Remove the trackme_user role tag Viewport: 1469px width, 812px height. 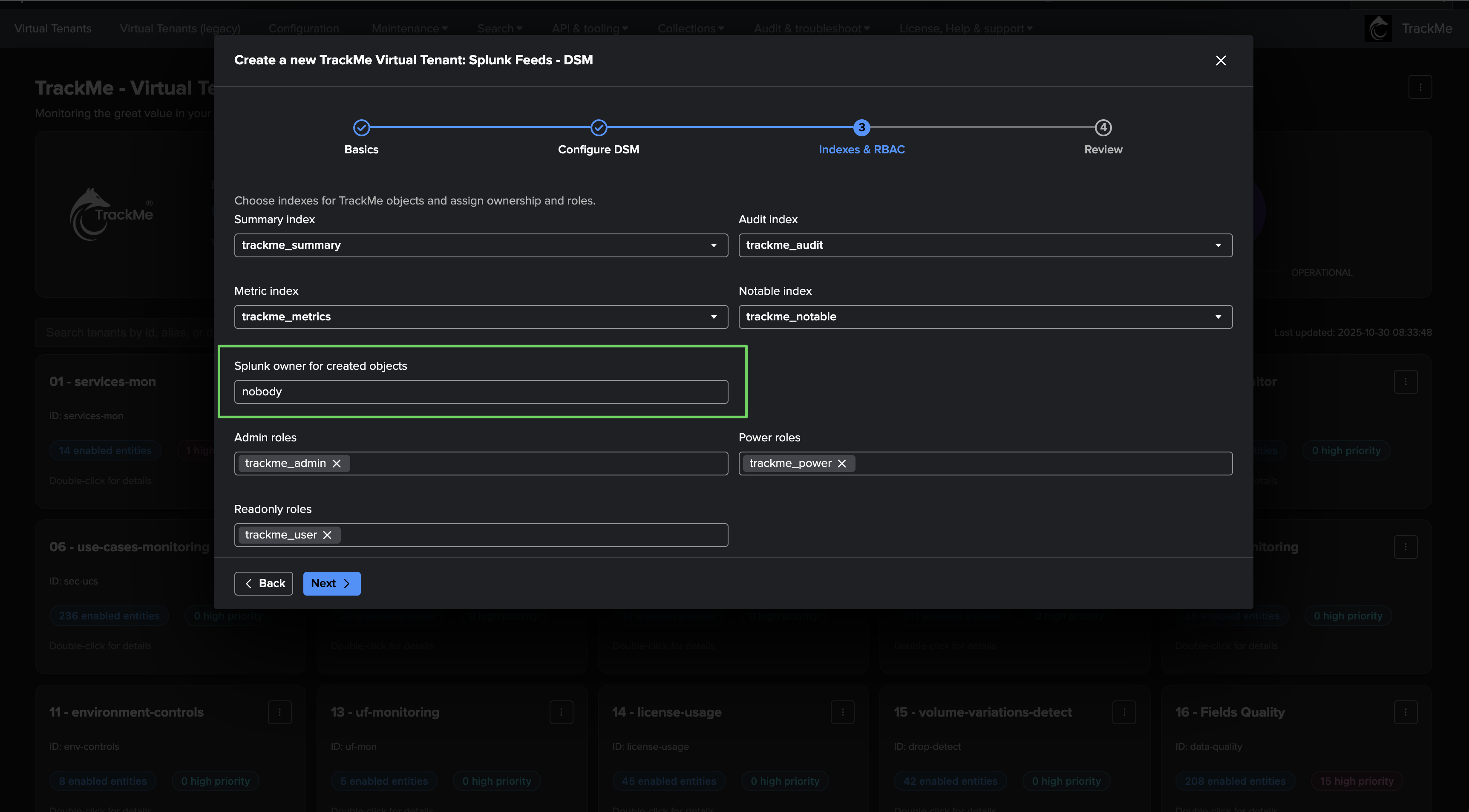(x=327, y=535)
